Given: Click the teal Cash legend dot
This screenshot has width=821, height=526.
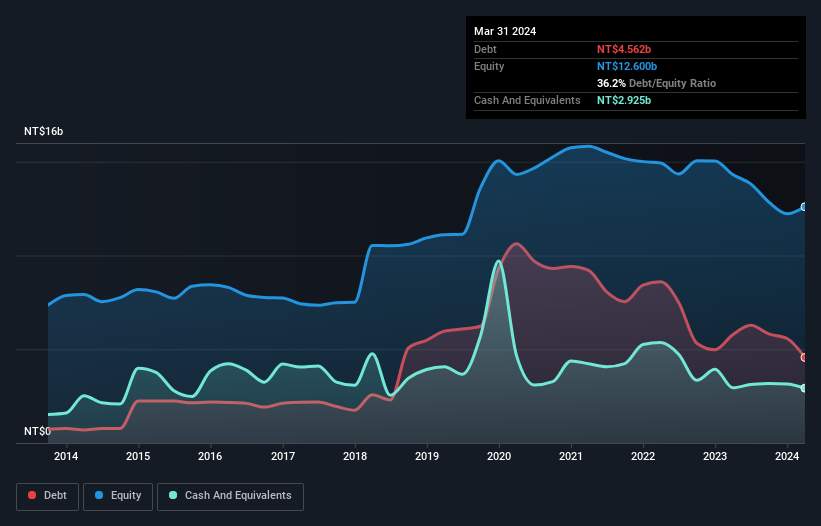Looking at the screenshot, I should point(173,495).
